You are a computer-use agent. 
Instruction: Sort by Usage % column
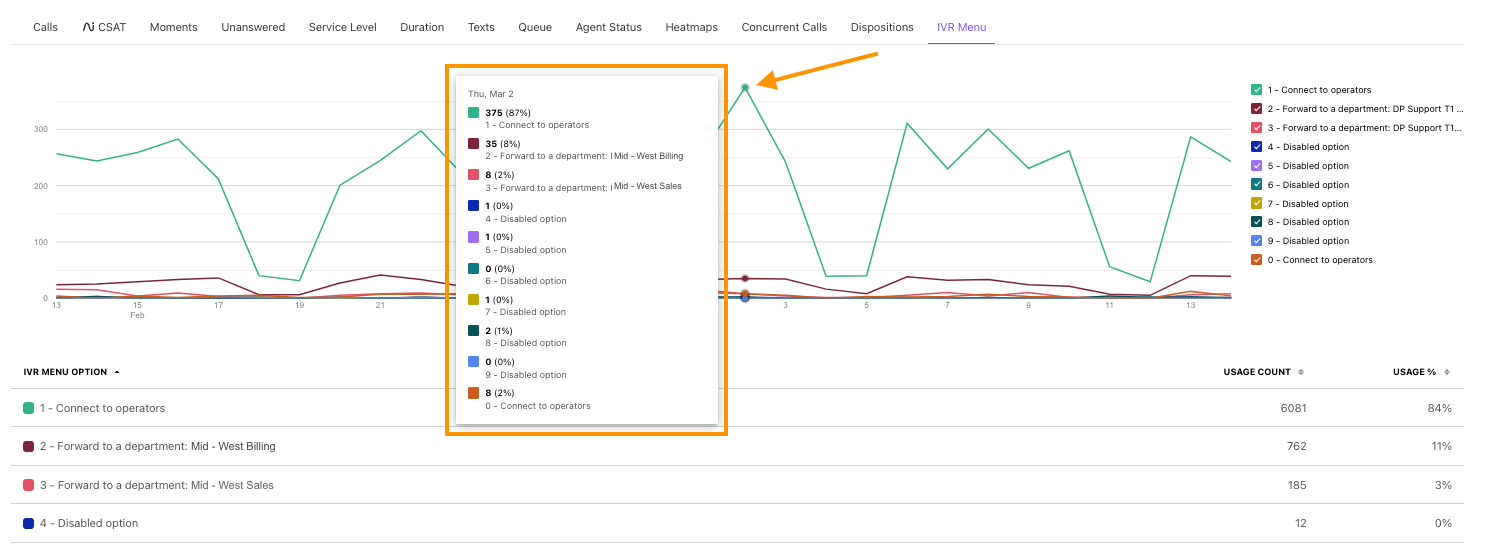coord(1420,372)
